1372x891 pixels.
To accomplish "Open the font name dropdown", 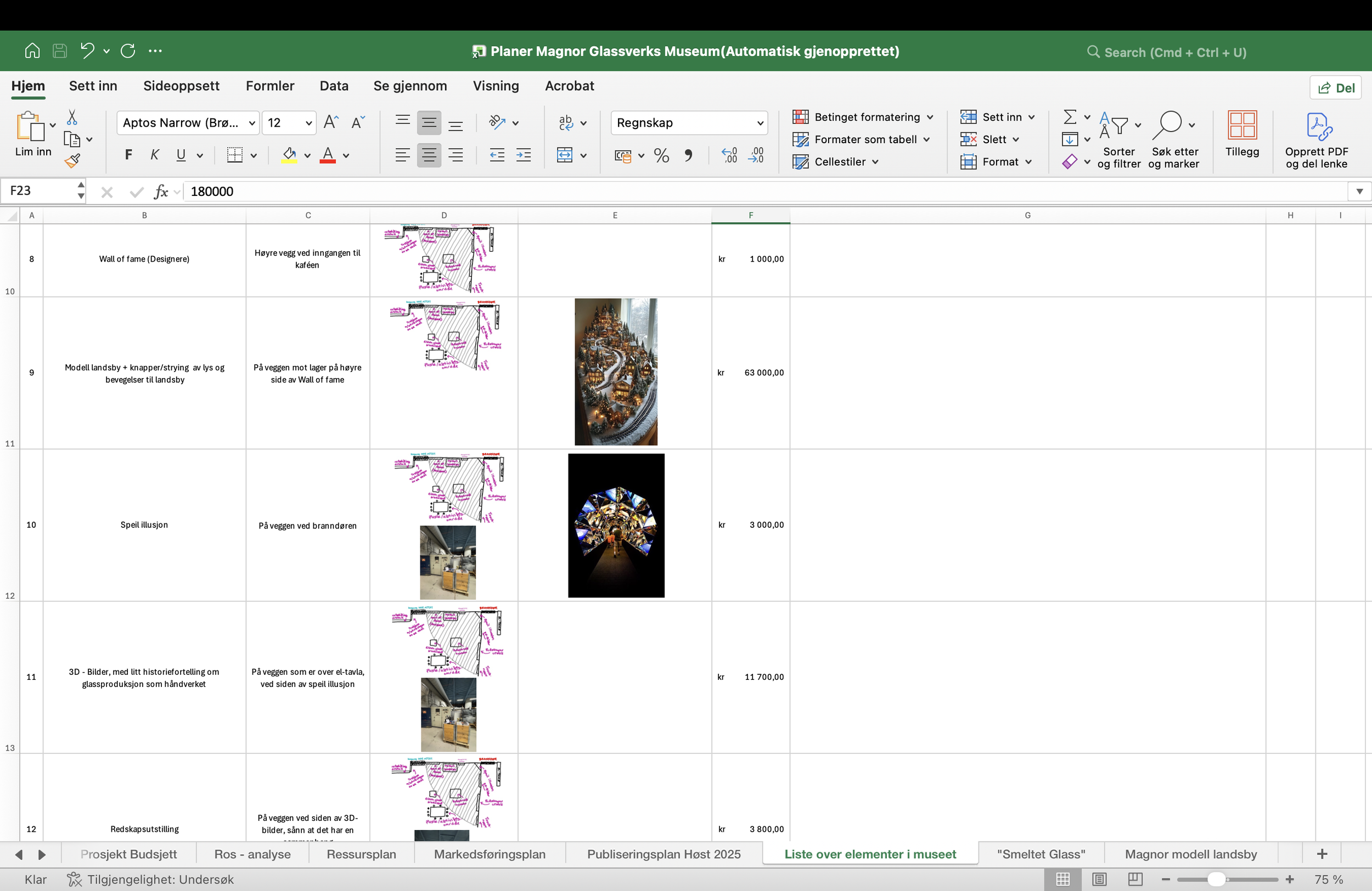I will tap(252, 123).
